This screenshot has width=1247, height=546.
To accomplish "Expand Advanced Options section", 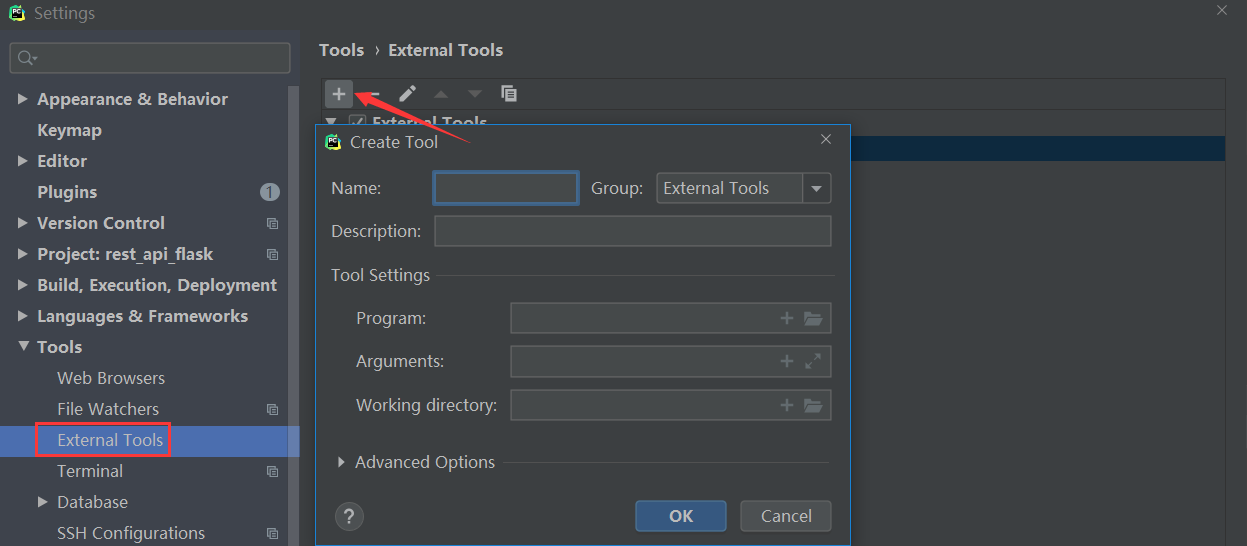I will 342,462.
